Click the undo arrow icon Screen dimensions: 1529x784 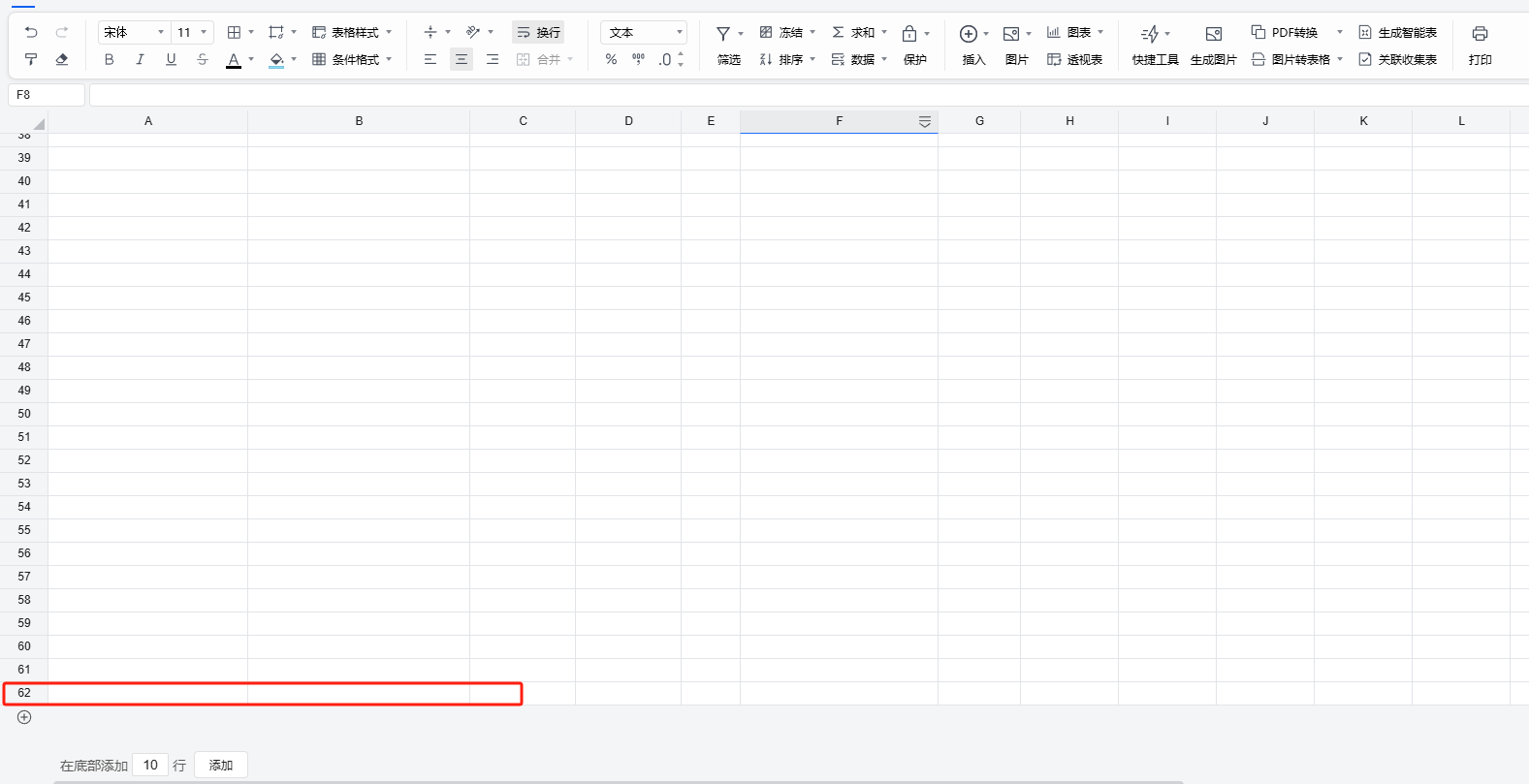point(31,33)
